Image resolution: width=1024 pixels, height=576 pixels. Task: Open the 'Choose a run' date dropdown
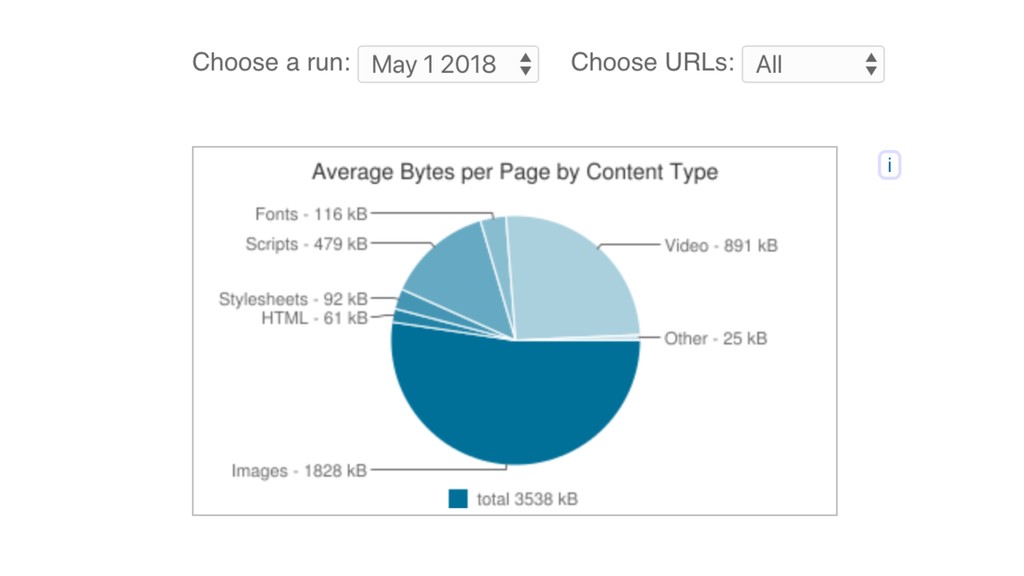[448, 64]
